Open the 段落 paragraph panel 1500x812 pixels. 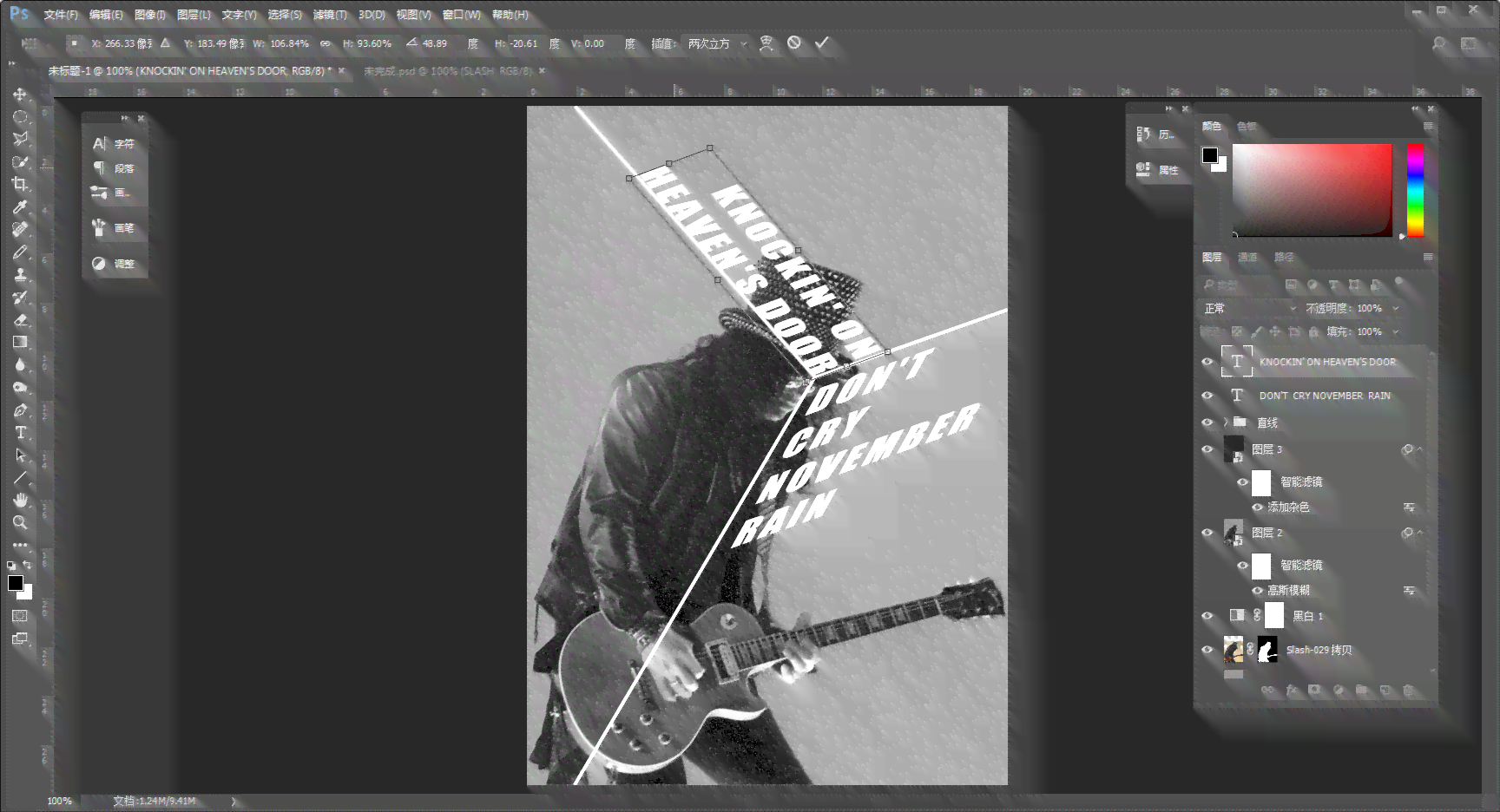[115, 168]
